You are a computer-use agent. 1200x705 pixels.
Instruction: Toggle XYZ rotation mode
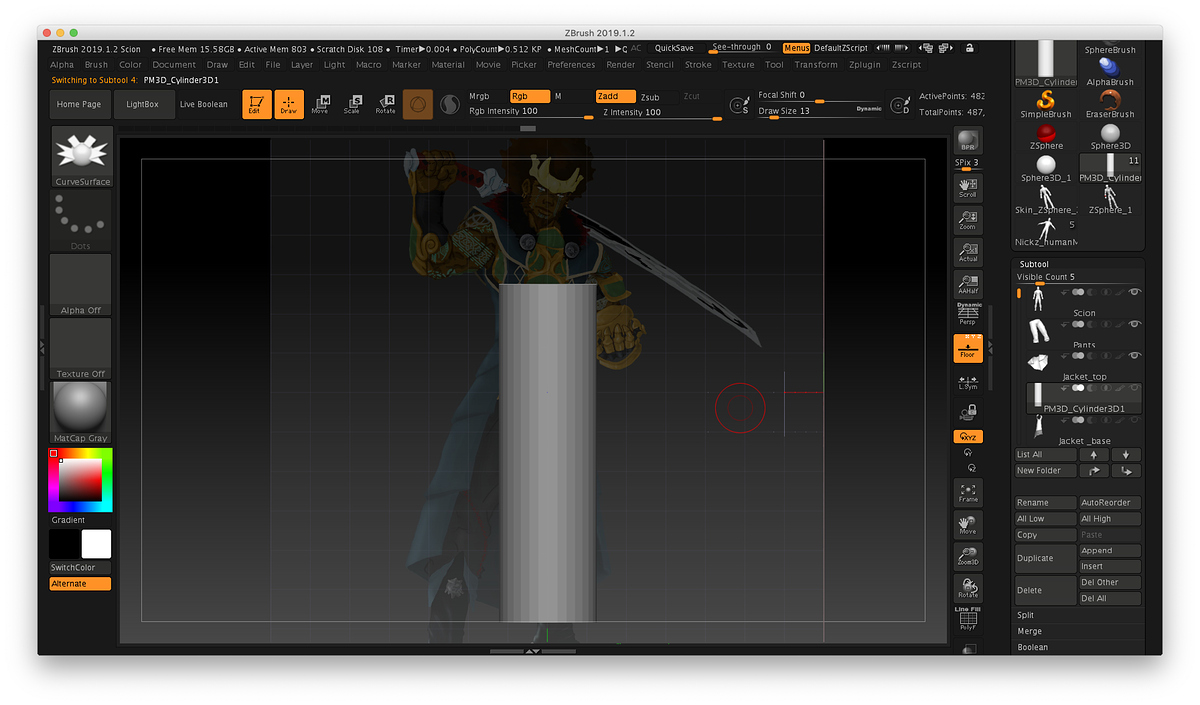[x=967, y=437]
